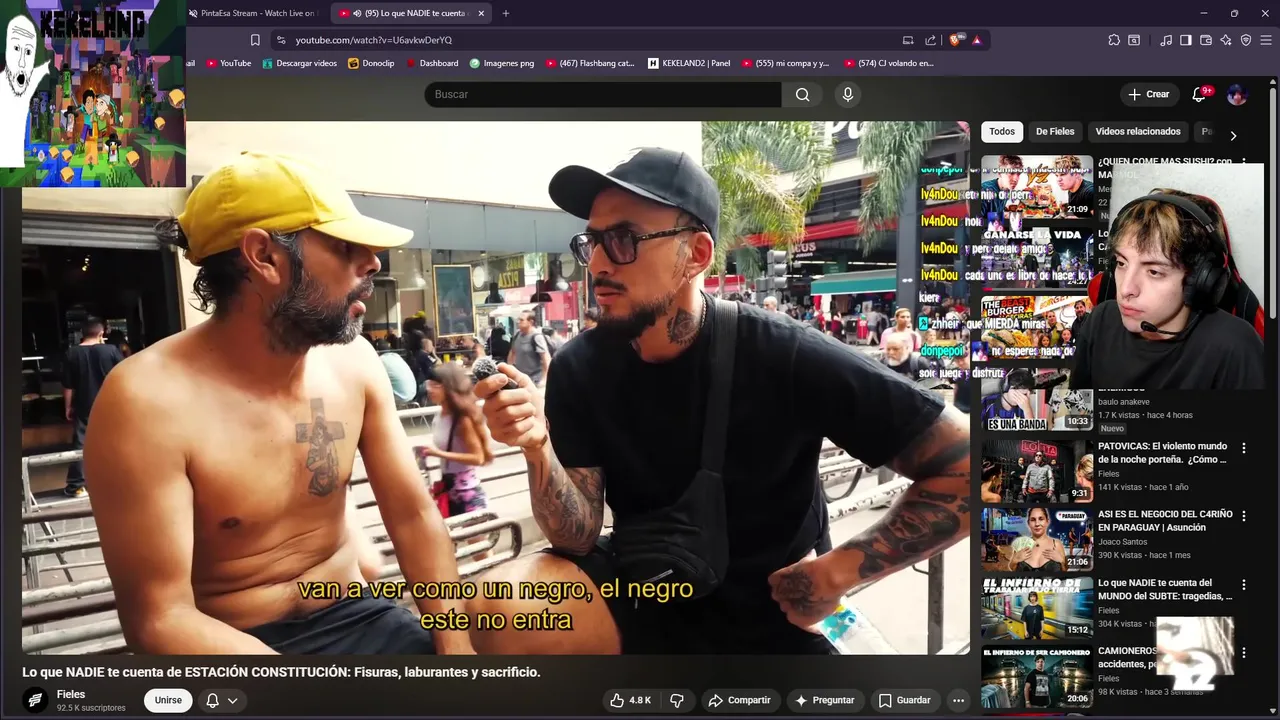This screenshot has width=1280, height=720.
Task: Select the Videos relacionados filter chip
Action: click(1138, 131)
